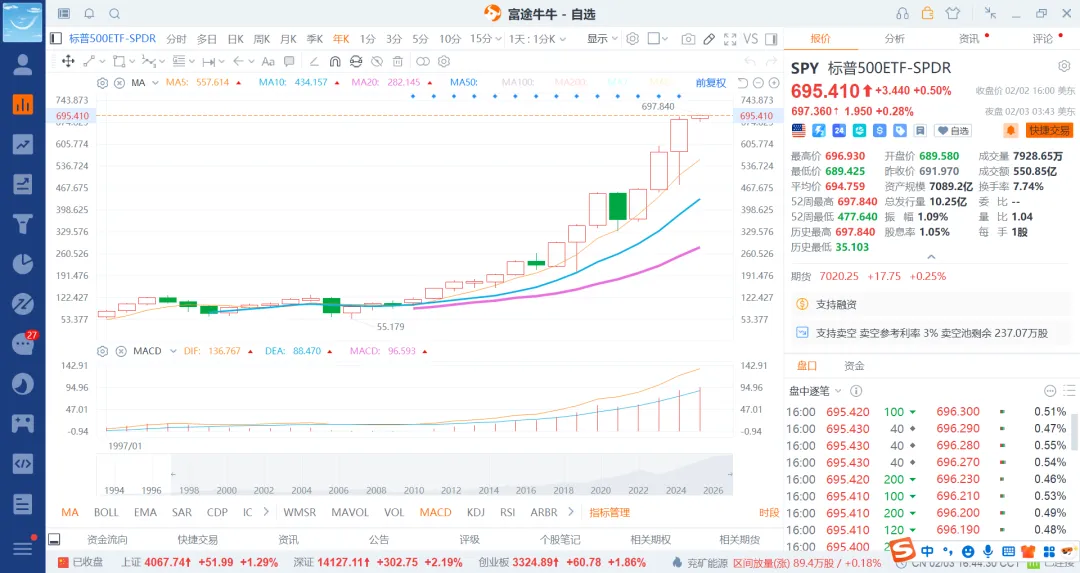Open the text annotation tool
This screenshot has width=1080, height=573.
(267, 62)
